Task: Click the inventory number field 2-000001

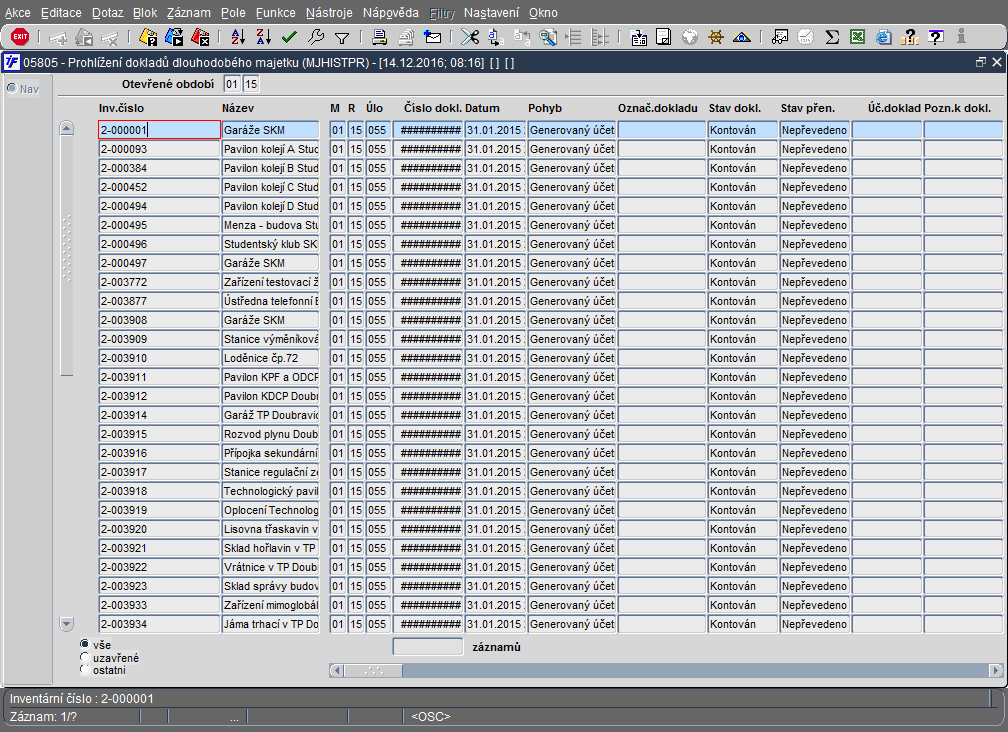Action: 159,130
